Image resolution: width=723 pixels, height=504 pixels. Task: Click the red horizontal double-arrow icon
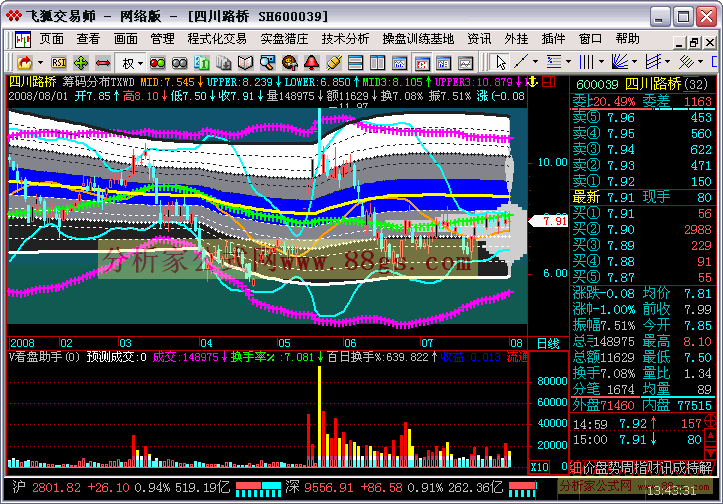click(x=103, y=62)
